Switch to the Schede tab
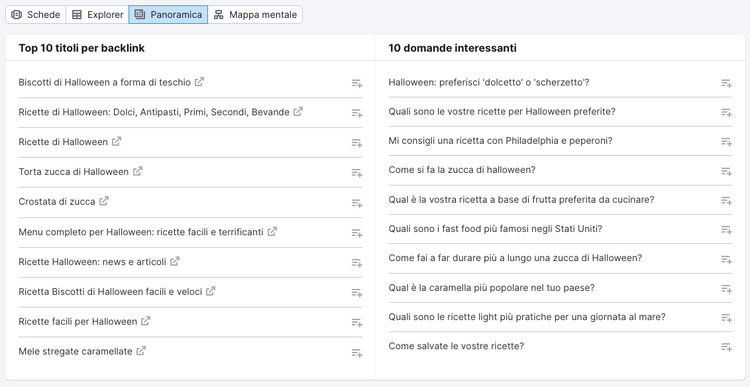This screenshot has height=387, width=750. tap(36, 14)
